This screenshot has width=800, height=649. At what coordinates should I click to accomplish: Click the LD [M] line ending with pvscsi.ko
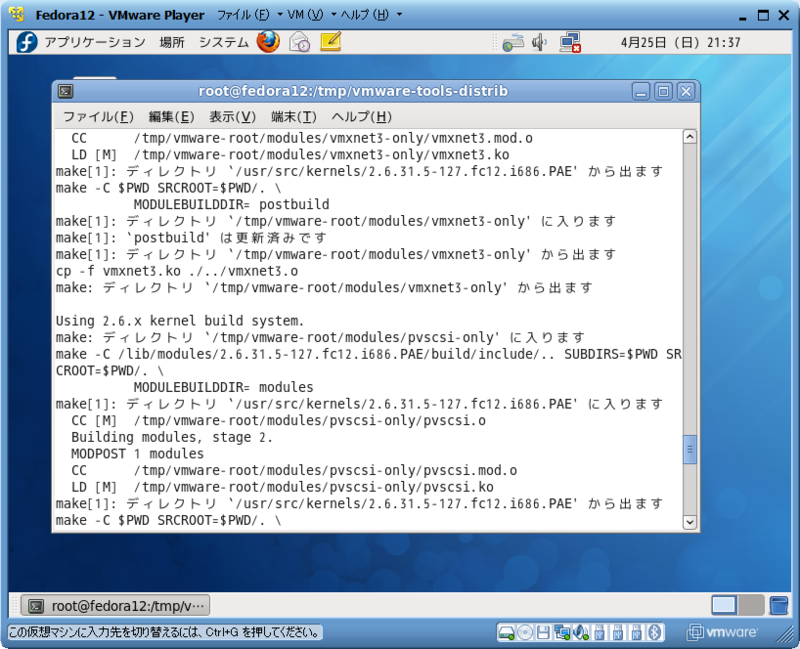click(282, 487)
